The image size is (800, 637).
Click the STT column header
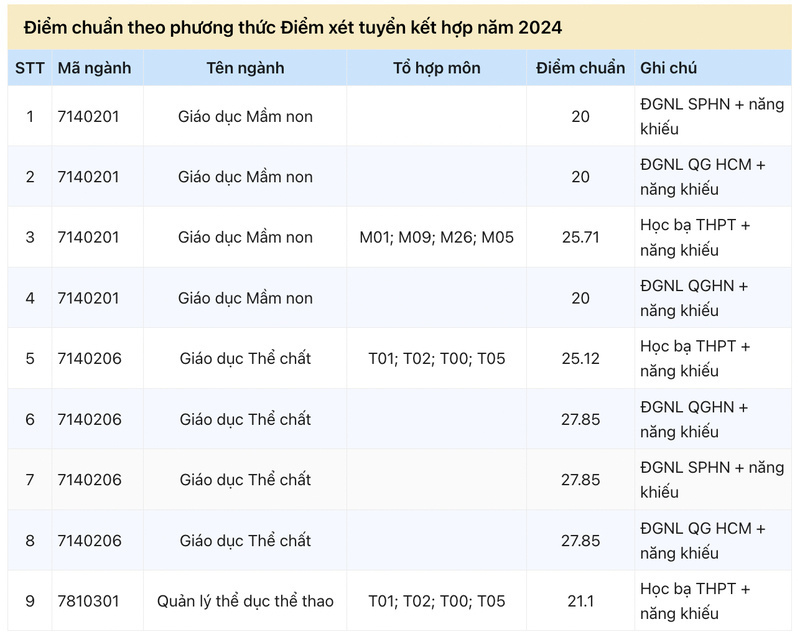click(x=30, y=68)
